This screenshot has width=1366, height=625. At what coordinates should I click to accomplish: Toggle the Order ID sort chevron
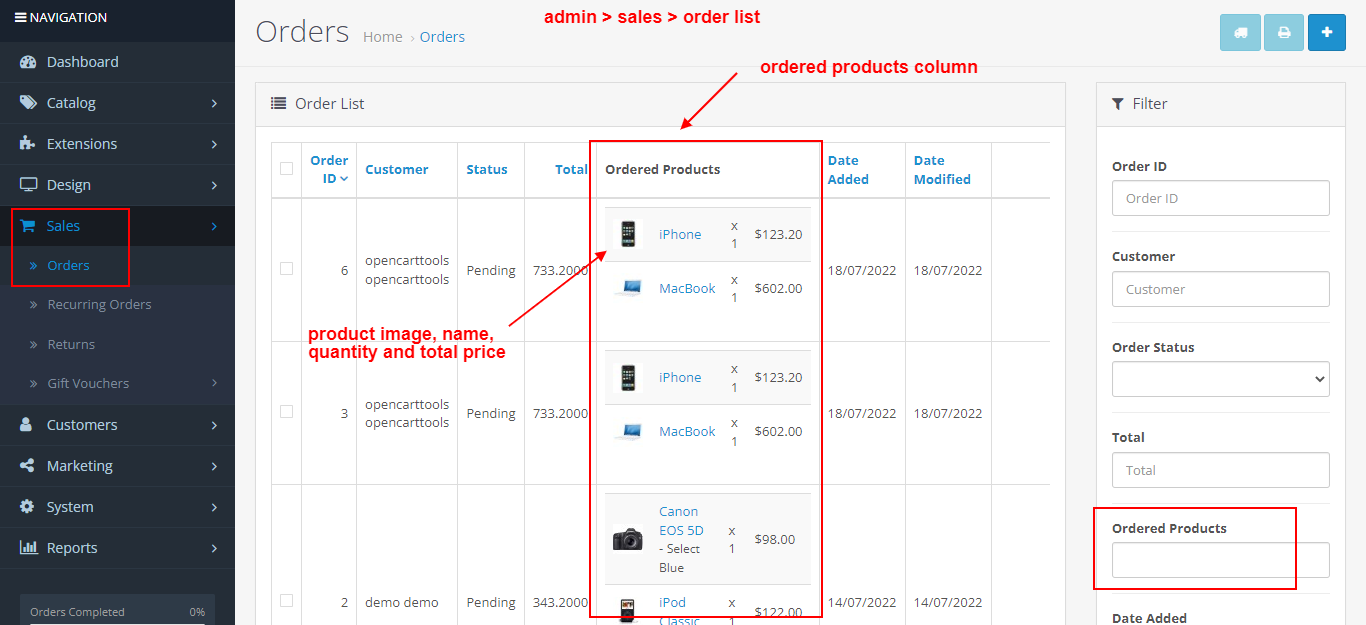click(x=344, y=178)
